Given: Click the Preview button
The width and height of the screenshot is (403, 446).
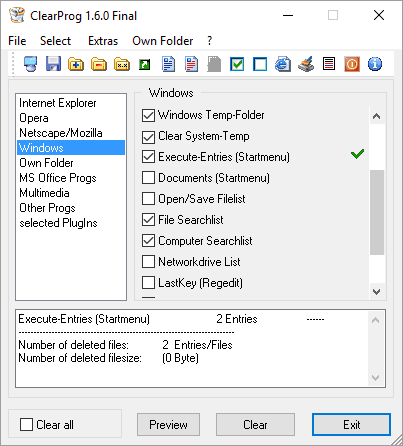Looking at the screenshot, I should (x=168, y=425).
